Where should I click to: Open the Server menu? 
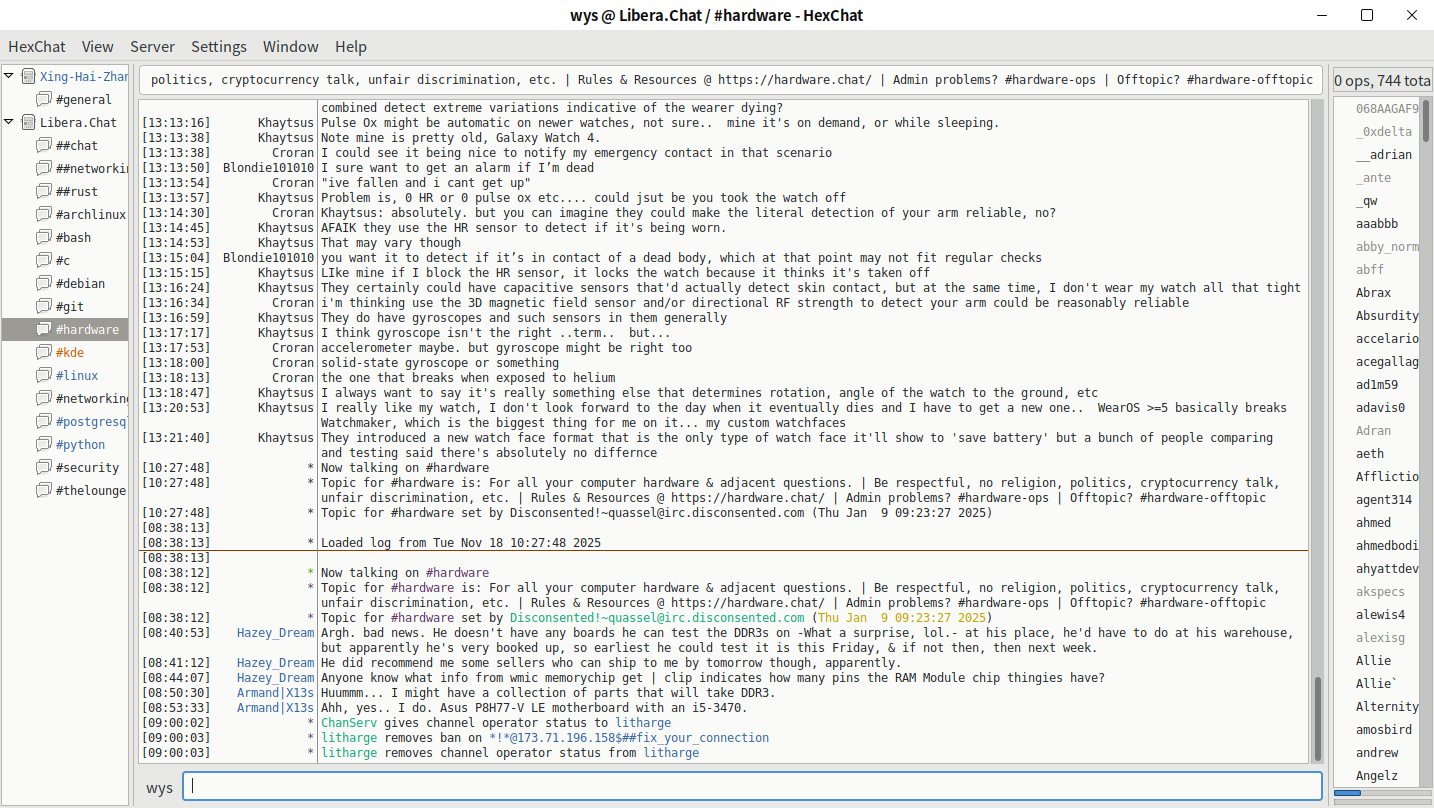(x=152, y=47)
